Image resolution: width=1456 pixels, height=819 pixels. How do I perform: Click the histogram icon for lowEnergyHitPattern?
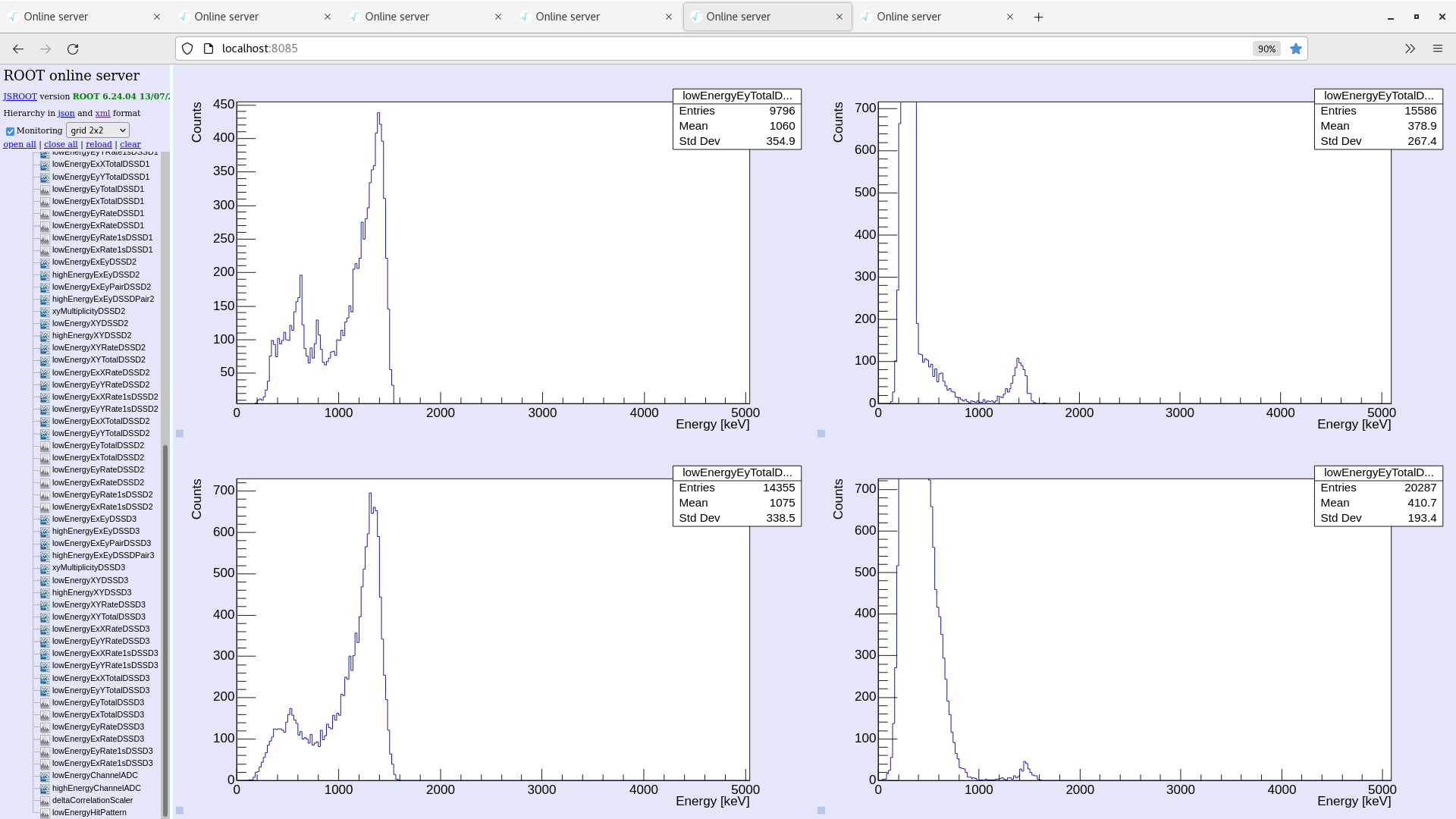point(45,813)
